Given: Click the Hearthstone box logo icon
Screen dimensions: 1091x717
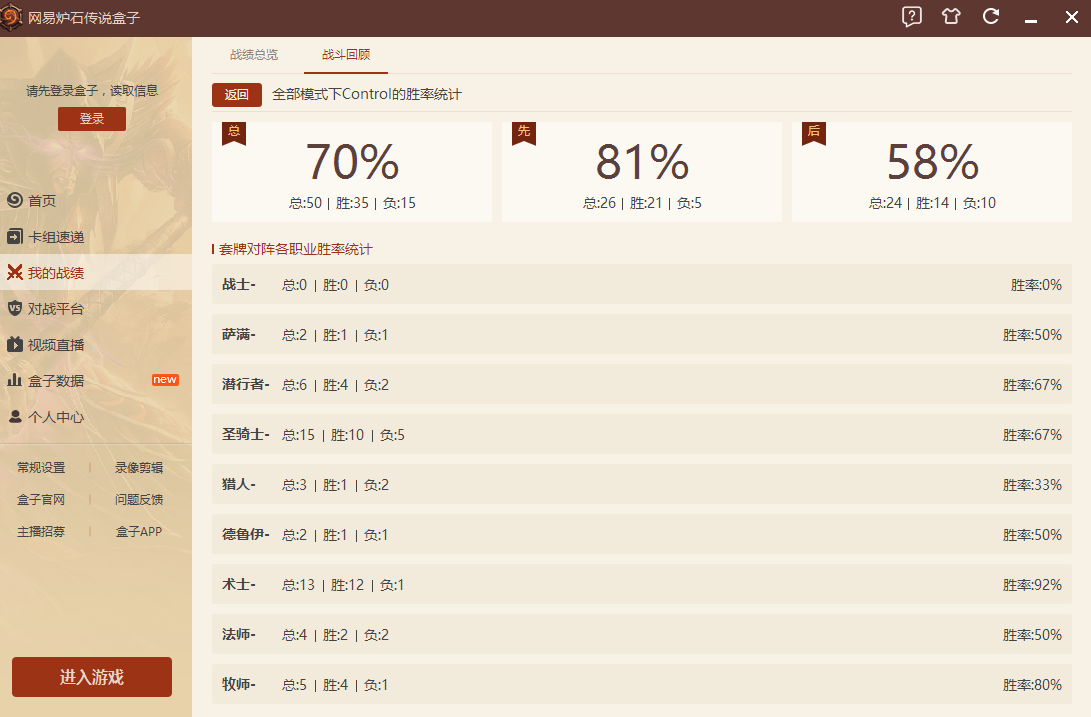Looking at the screenshot, I should 12,16.
